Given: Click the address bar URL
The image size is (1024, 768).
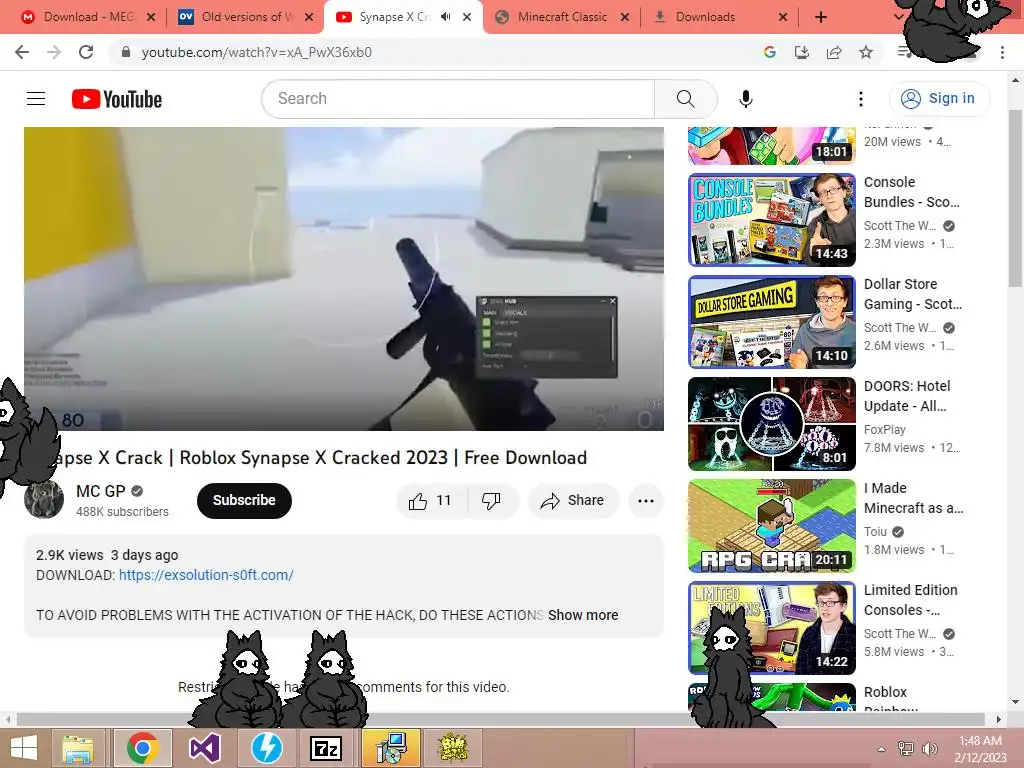Looking at the screenshot, I should click(257, 52).
